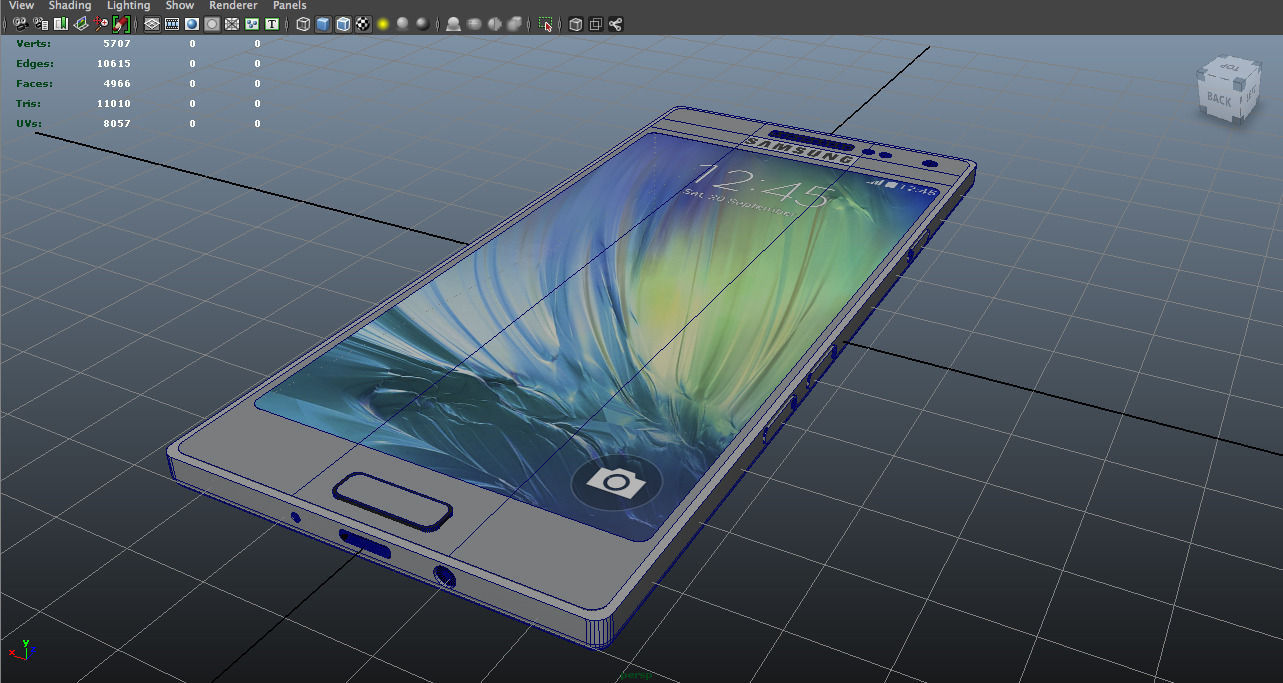1283x683 pixels.
Task: Click the Motion Blur icon
Action: coord(454,23)
